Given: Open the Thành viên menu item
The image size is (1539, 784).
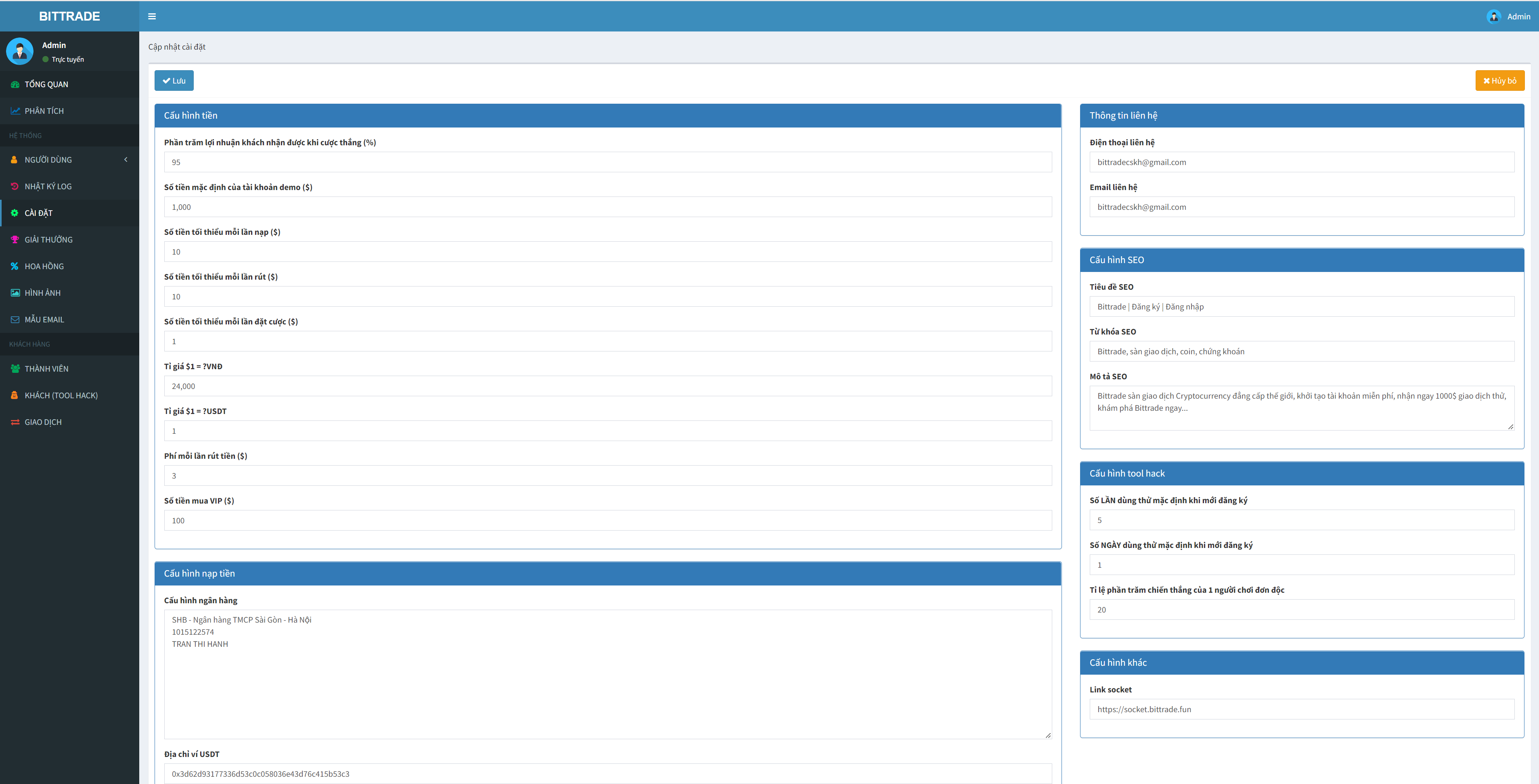Looking at the screenshot, I should click(46, 369).
